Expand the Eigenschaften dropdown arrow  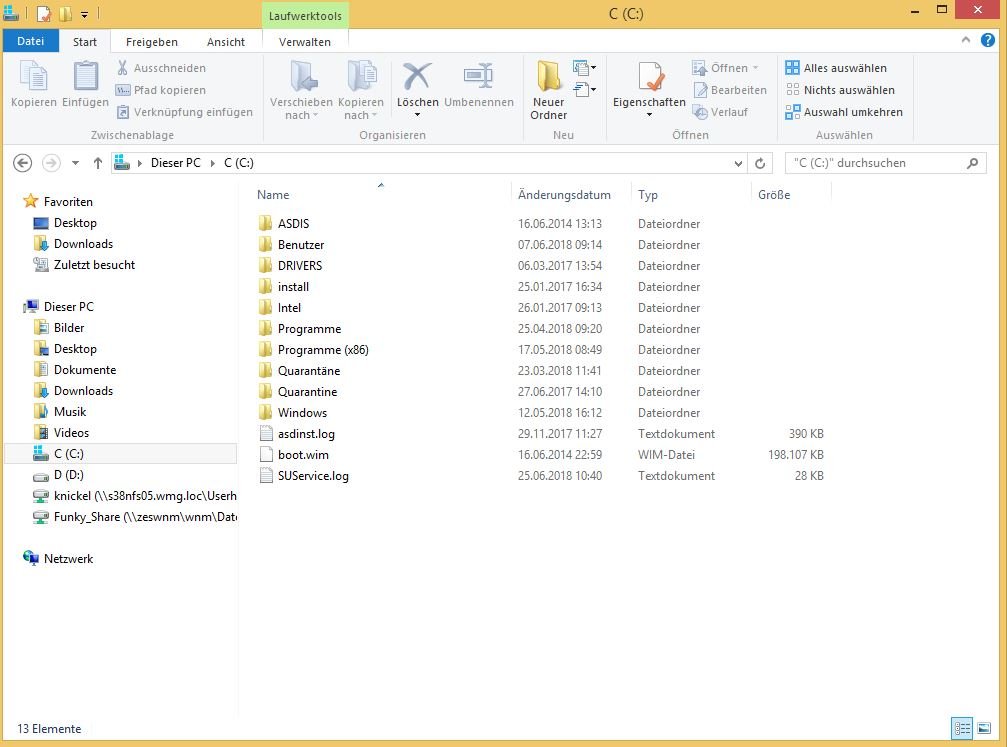[x=649, y=115]
